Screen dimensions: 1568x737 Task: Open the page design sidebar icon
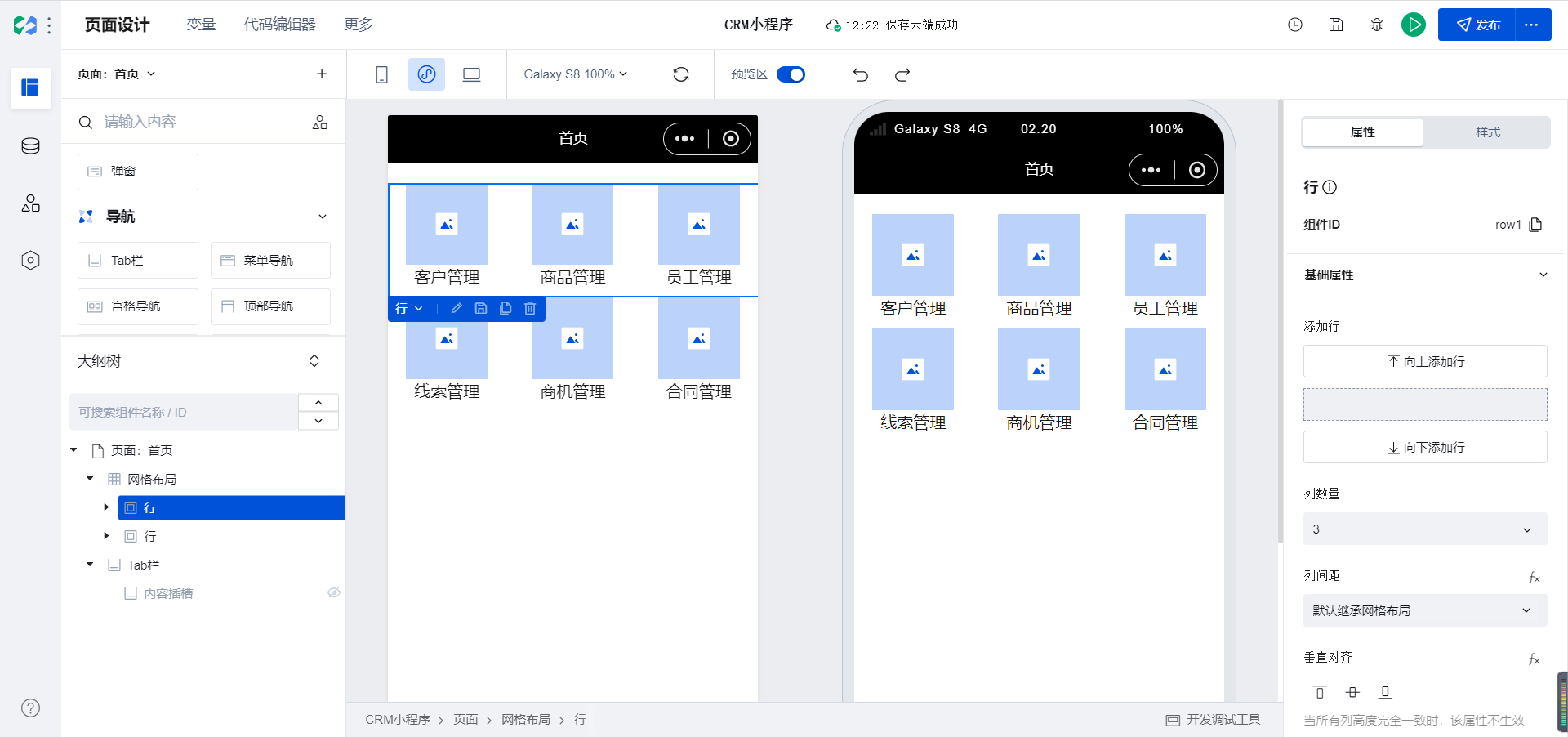pyautogui.click(x=30, y=87)
